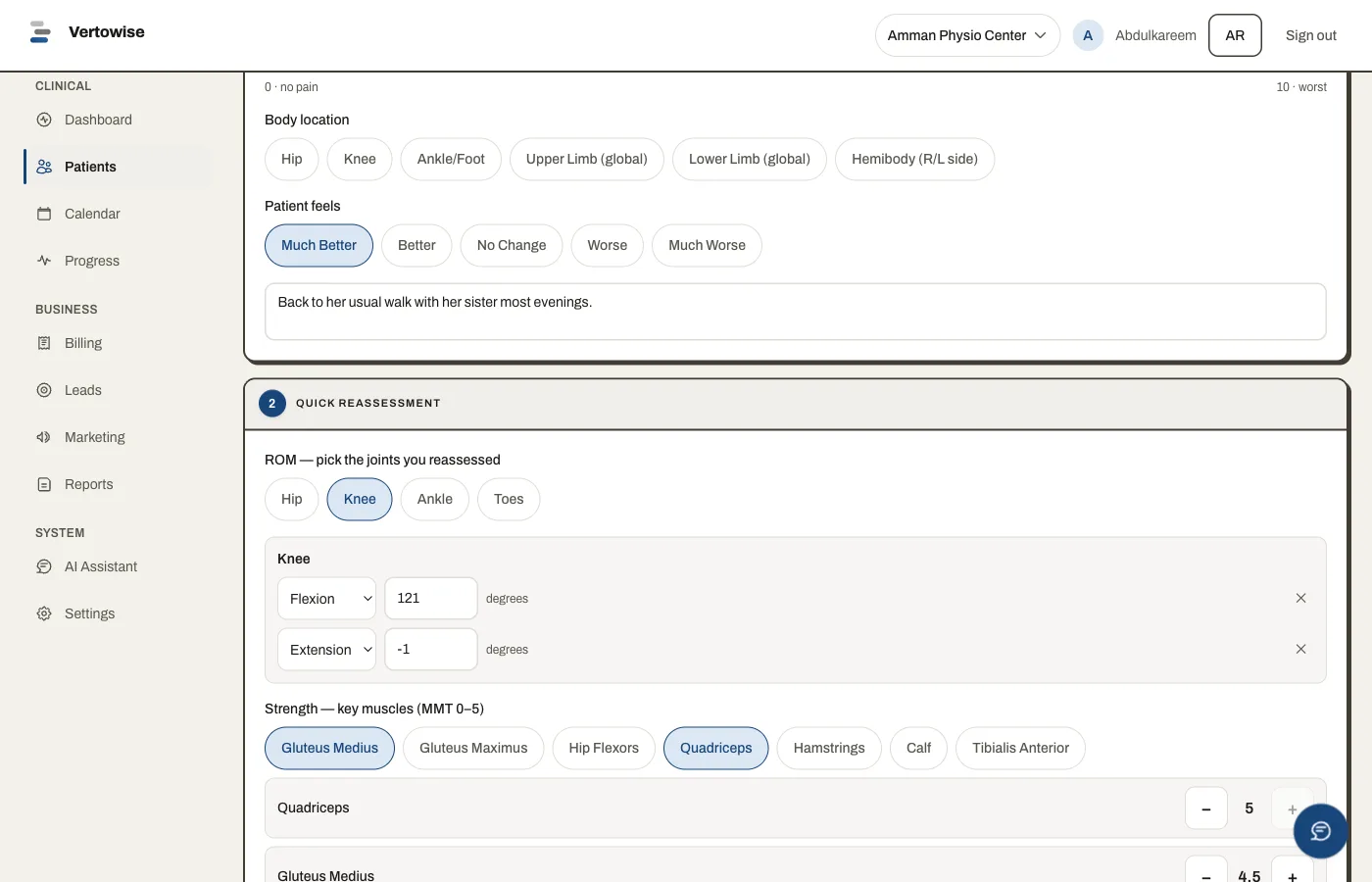Viewport: 1372px width, 882px height.
Task: Open the Extension movement dropdown
Action: pyautogui.click(x=326, y=650)
